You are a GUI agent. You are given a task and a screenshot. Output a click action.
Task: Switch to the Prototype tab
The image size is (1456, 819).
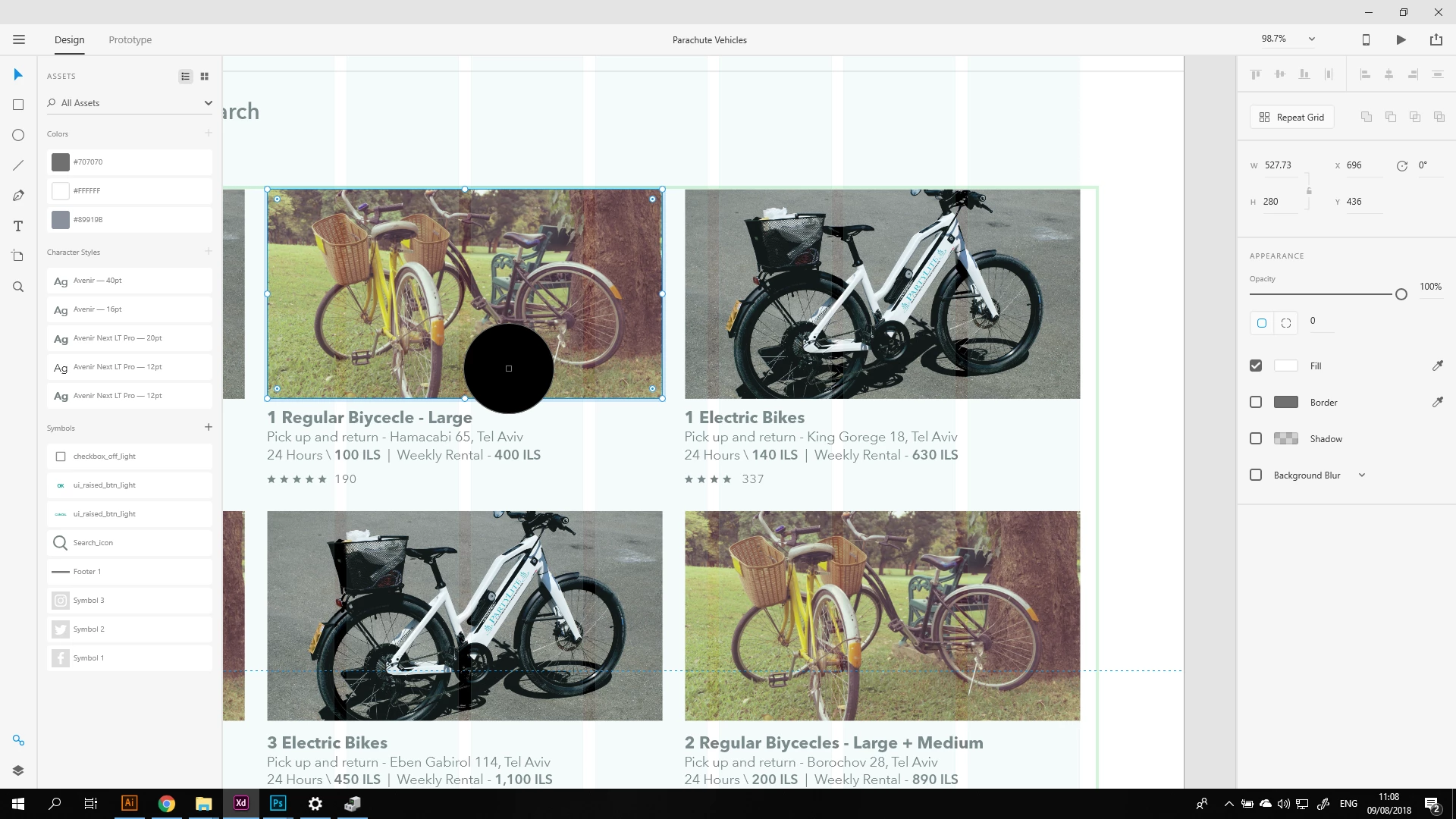(130, 39)
